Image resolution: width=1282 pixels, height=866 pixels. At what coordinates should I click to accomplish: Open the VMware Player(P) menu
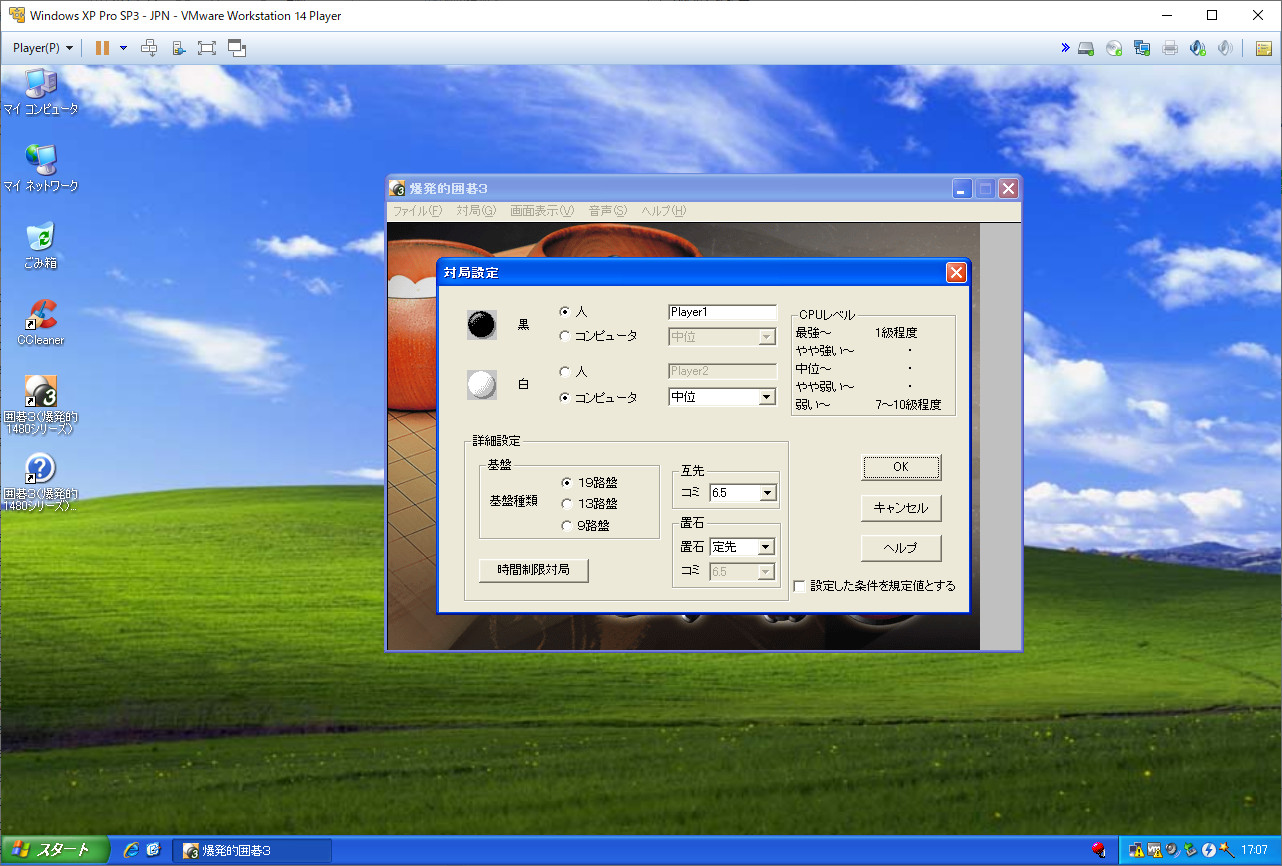pos(43,48)
